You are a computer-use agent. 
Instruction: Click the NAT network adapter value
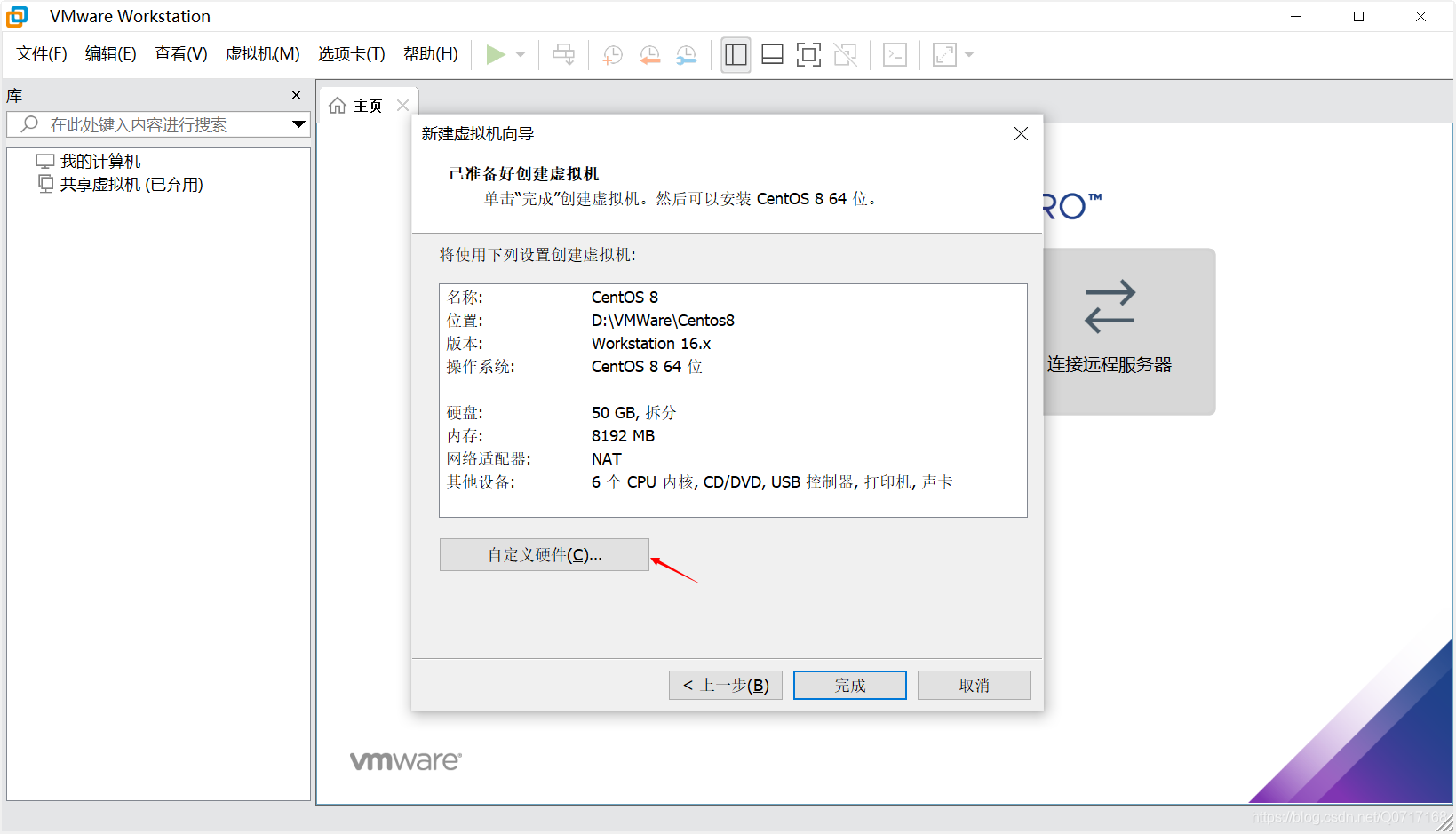tap(607, 459)
